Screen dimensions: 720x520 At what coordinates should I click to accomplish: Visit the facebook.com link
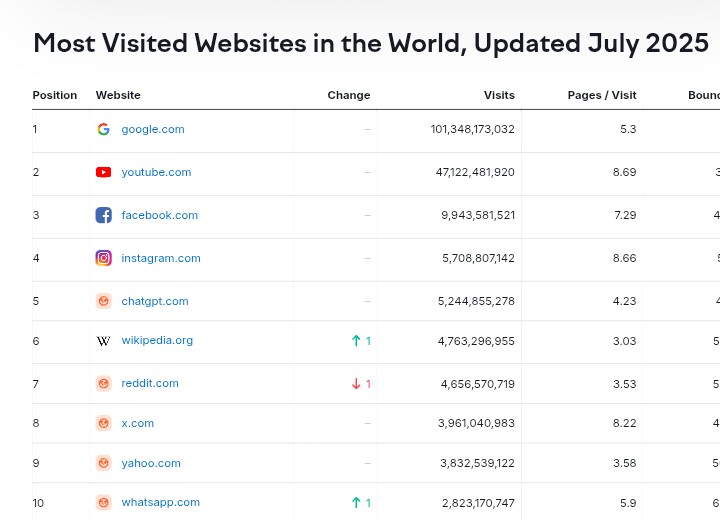[x=160, y=215]
